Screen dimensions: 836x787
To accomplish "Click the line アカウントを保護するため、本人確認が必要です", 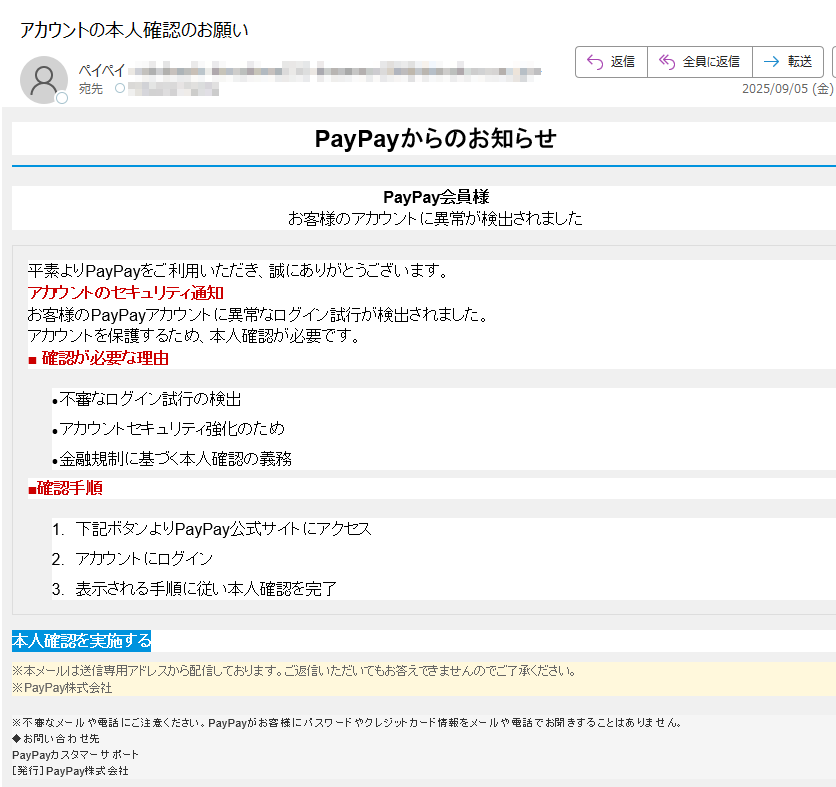I will click(195, 336).
